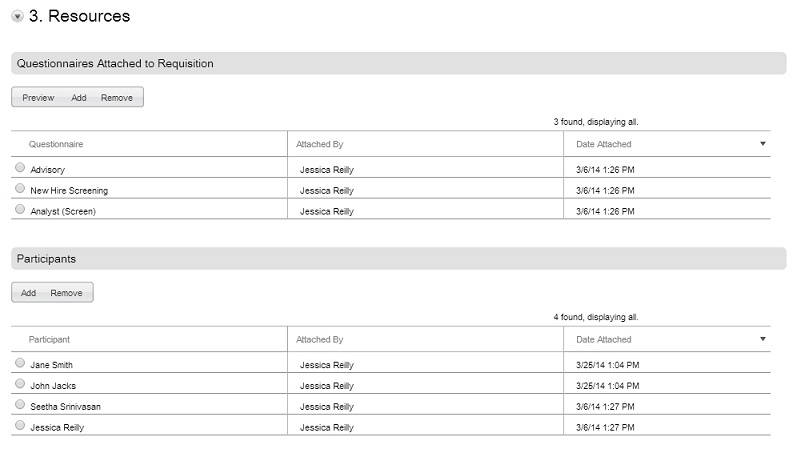Click Preview in questionnaires toolbar
The width and height of the screenshot is (793, 453).
(x=38, y=98)
